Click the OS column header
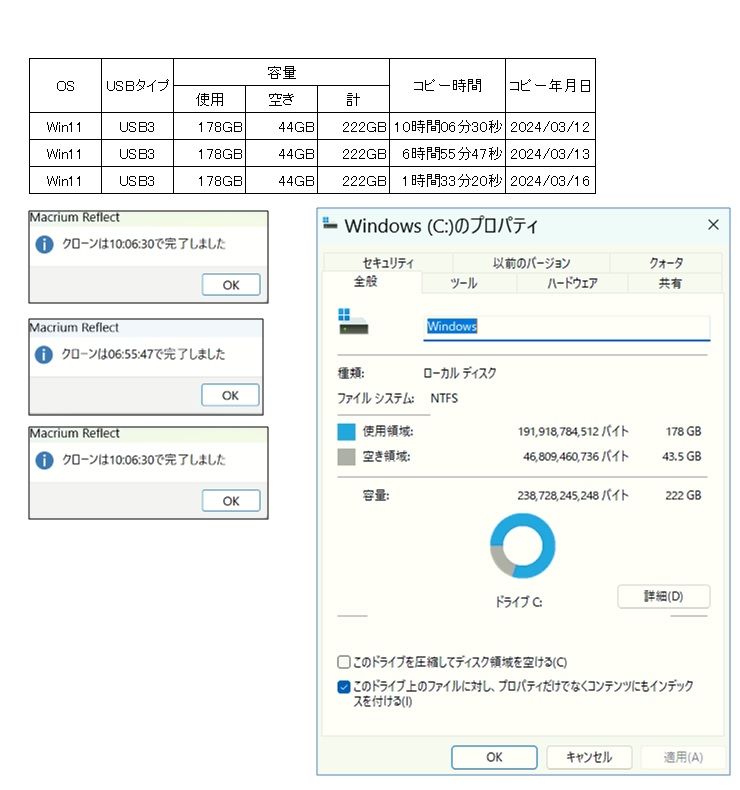Image resolution: width=740 pixels, height=790 pixels. click(x=65, y=86)
